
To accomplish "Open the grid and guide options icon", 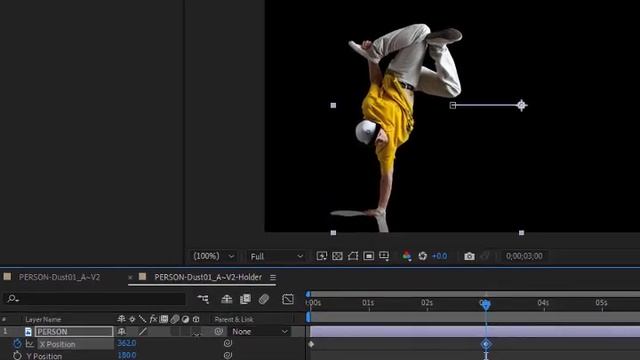I will (384, 256).
